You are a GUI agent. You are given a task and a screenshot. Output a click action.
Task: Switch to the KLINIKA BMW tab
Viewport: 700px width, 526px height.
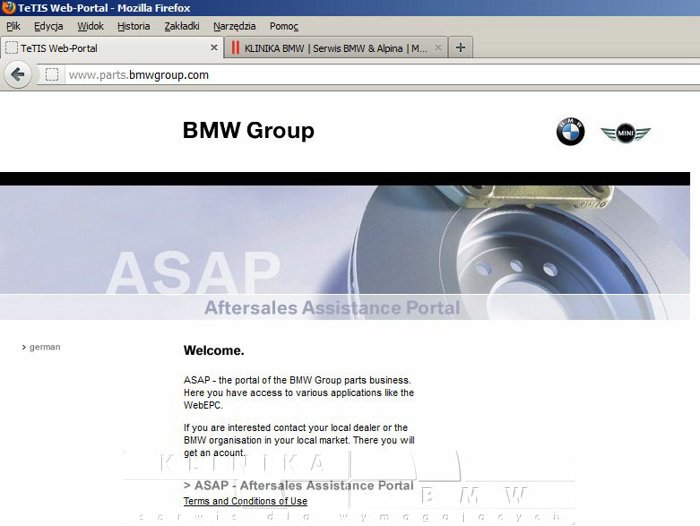(336, 48)
